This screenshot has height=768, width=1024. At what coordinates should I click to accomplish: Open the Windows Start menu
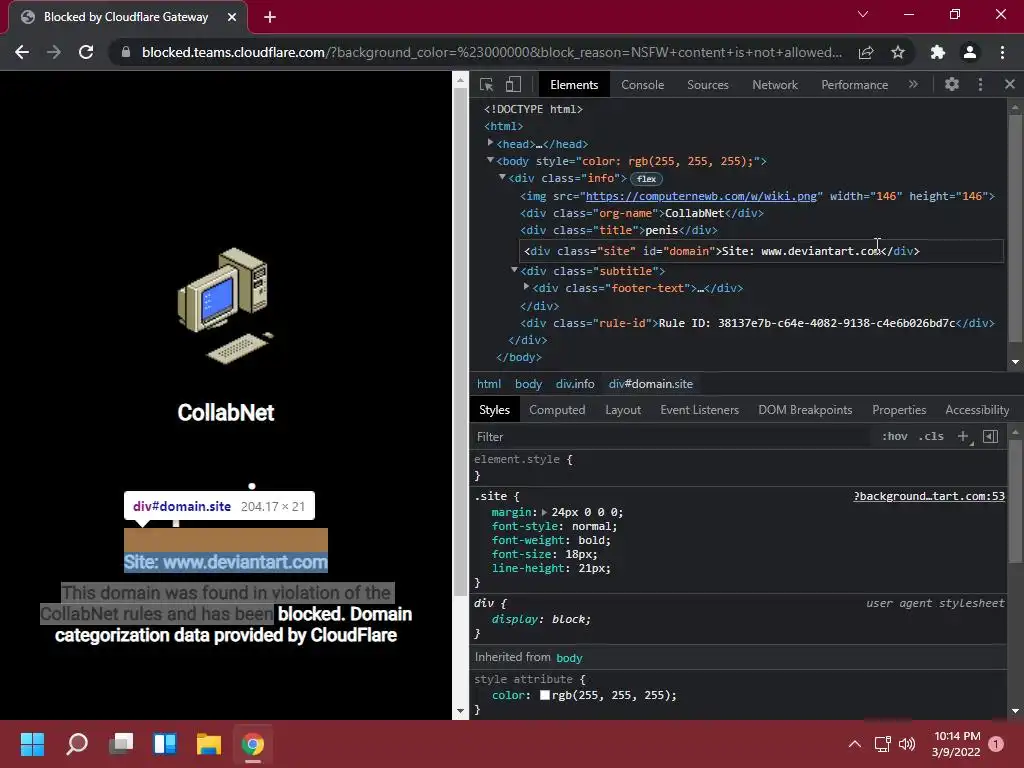(32, 744)
